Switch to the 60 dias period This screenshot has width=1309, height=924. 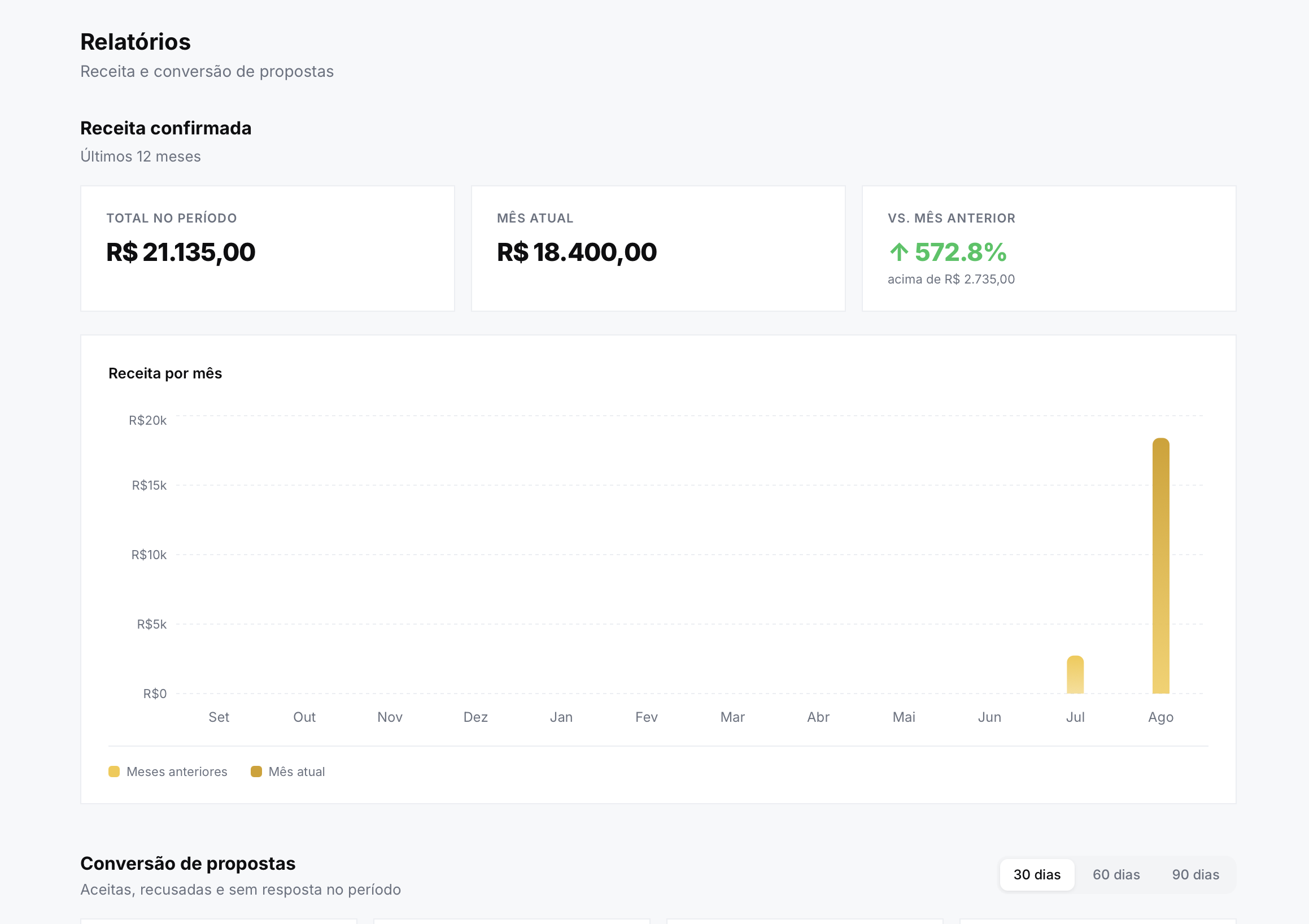coord(1116,874)
